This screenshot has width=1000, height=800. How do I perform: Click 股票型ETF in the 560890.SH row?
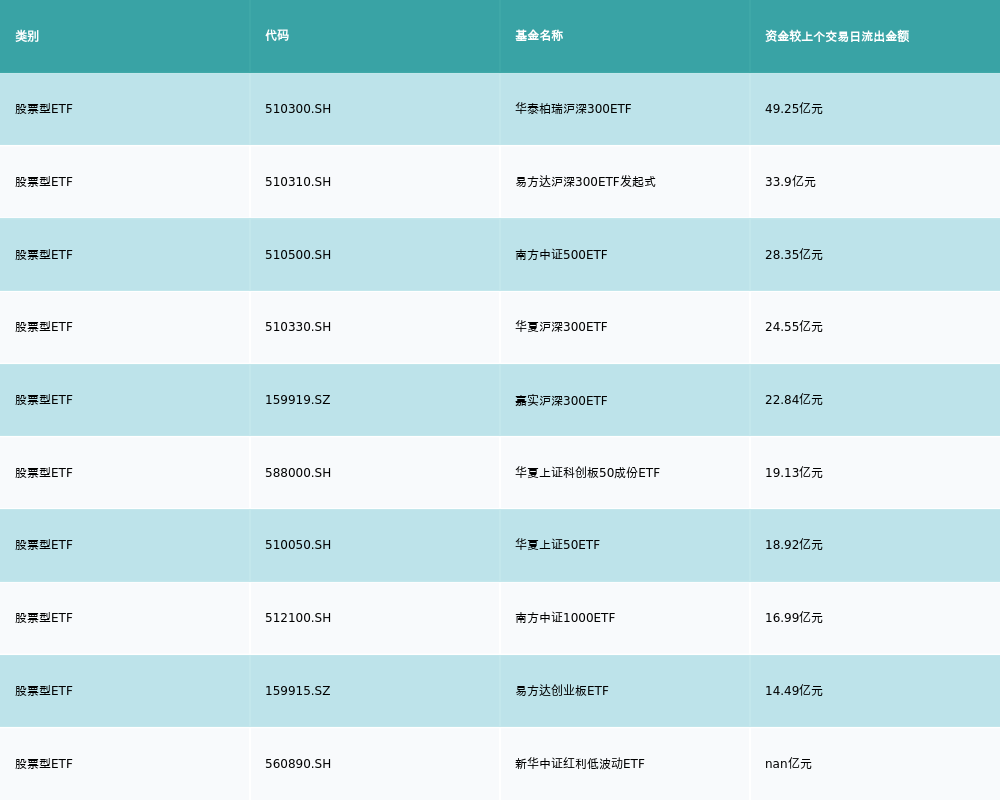(44, 764)
